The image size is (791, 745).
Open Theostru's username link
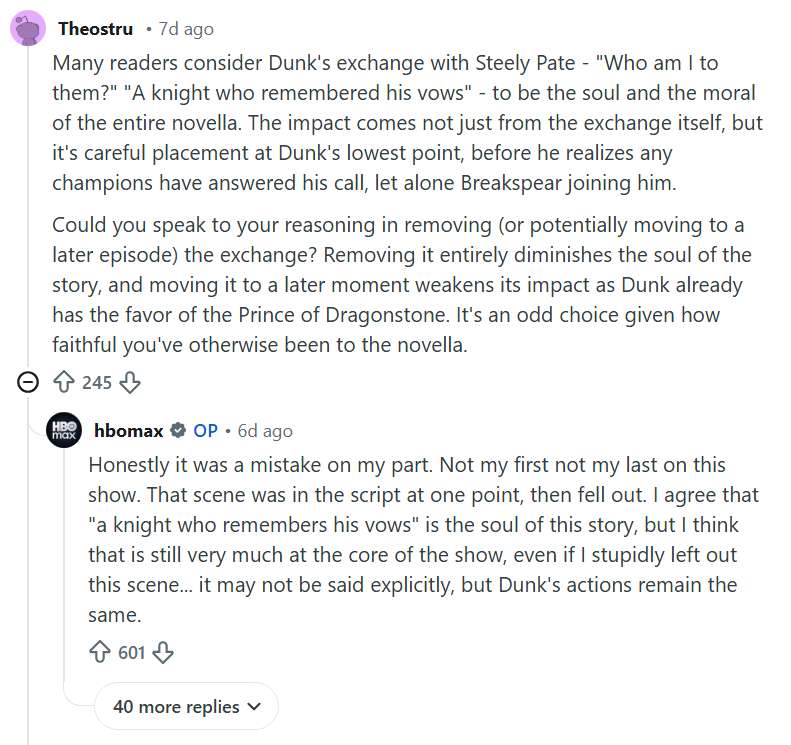pyautogui.click(x=95, y=29)
